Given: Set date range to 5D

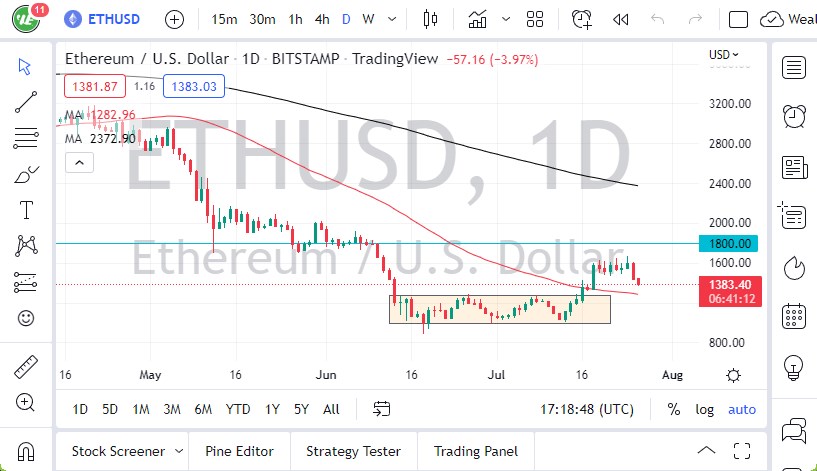Looking at the screenshot, I should pyautogui.click(x=110, y=410).
